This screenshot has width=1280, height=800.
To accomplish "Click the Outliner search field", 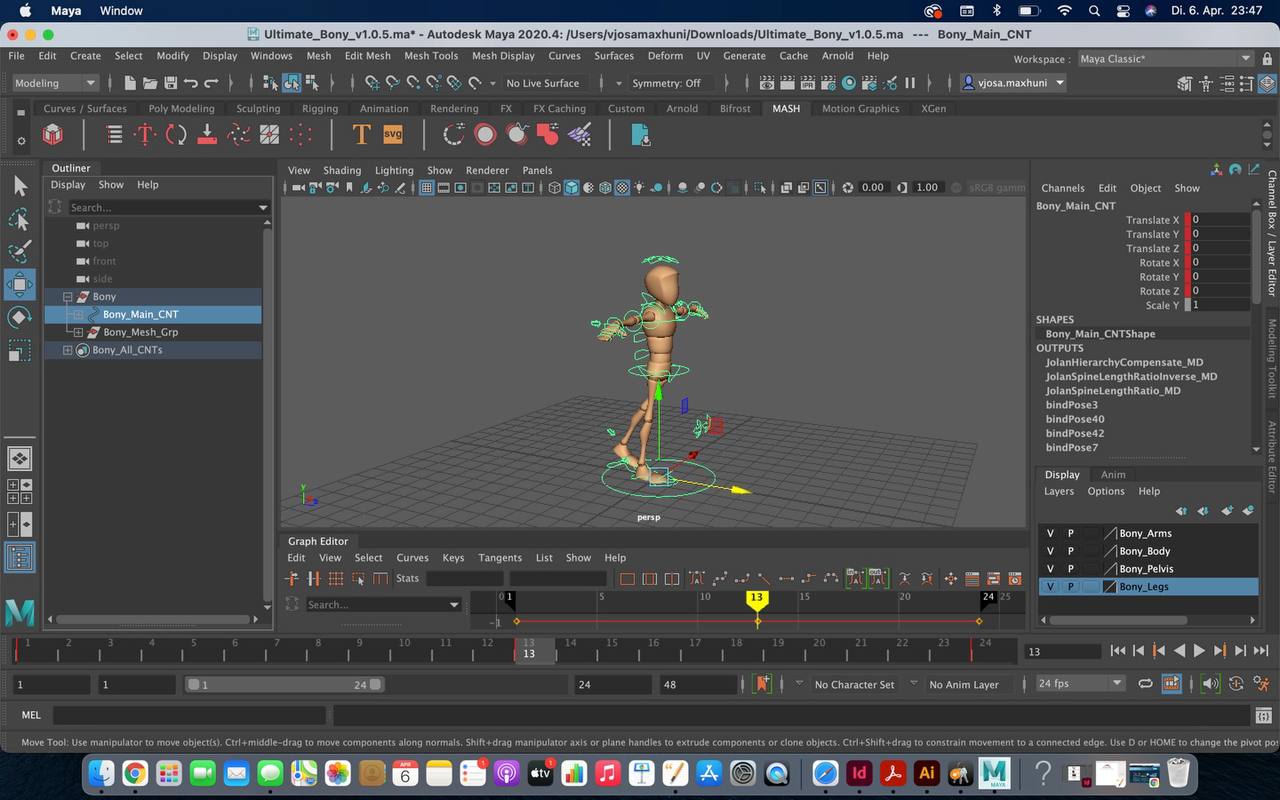I will (166, 208).
